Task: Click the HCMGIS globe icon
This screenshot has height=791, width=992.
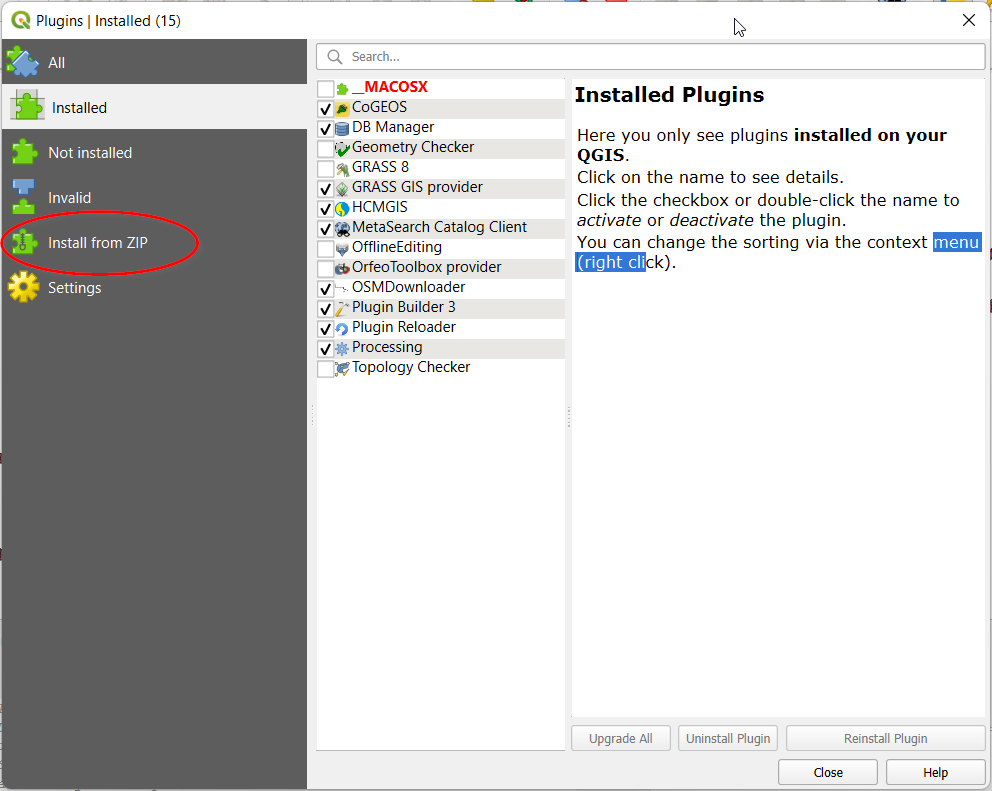Action: click(x=342, y=209)
